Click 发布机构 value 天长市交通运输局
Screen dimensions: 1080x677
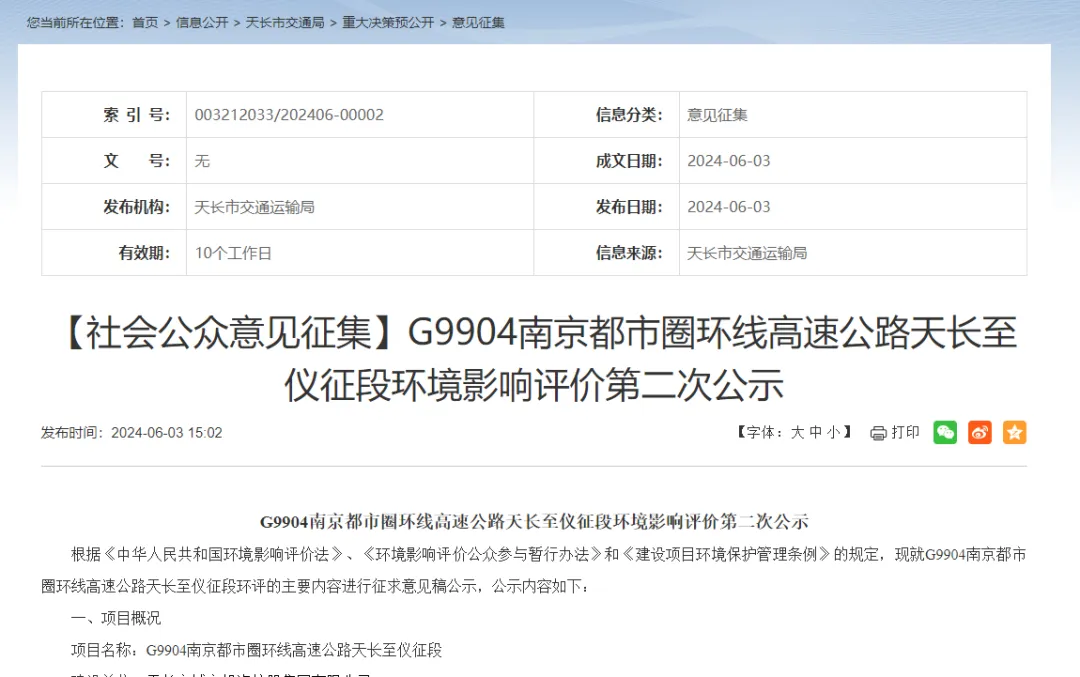click(254, 207)
